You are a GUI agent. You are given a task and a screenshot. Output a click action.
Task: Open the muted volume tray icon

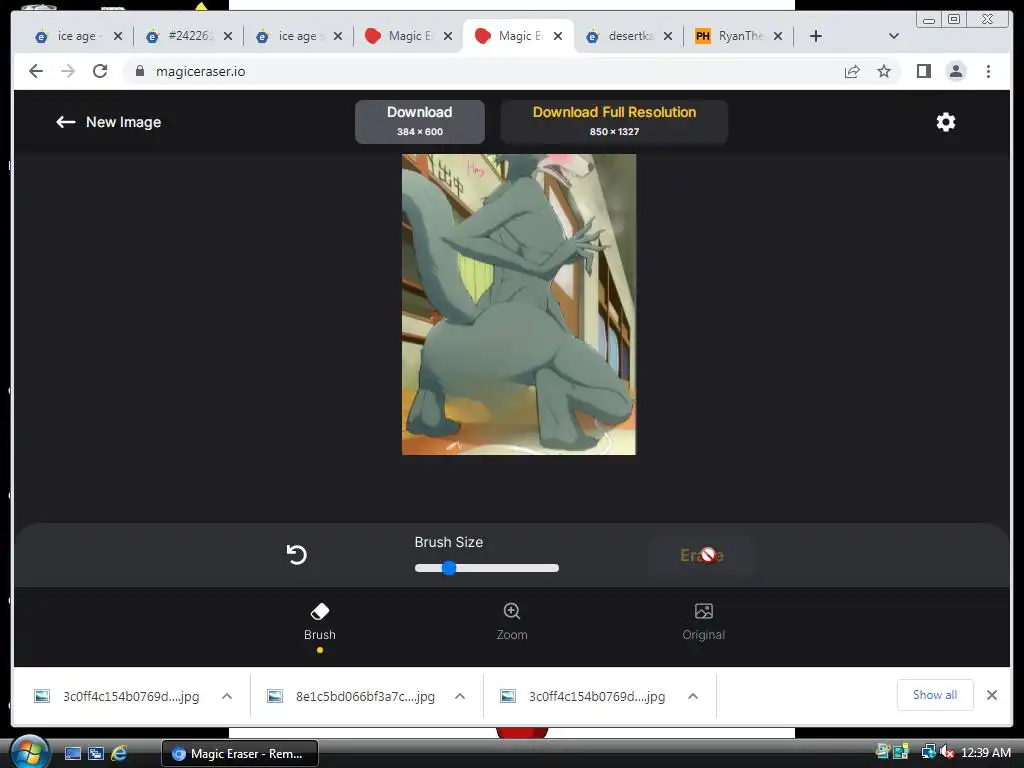click(948, 752)
